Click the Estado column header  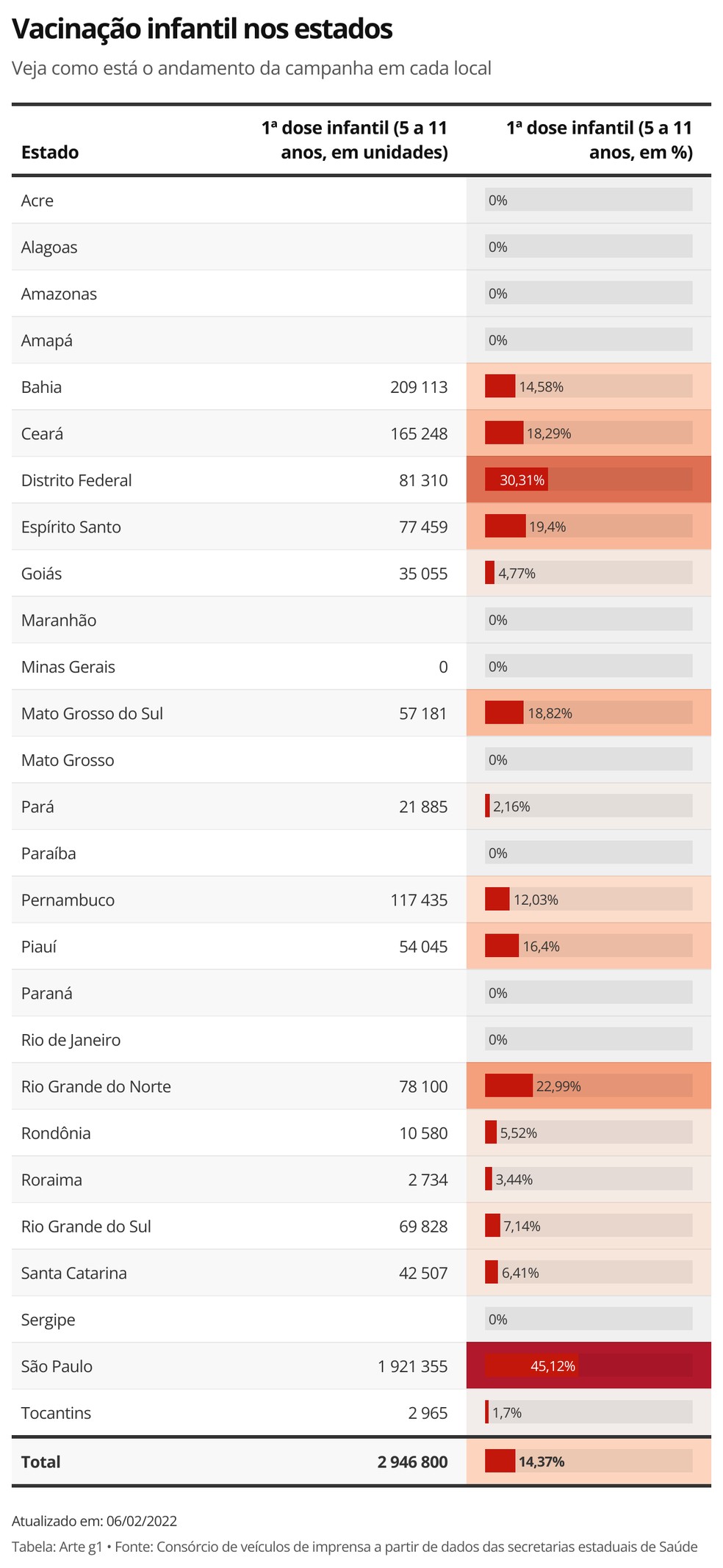[x=50, y=152]
